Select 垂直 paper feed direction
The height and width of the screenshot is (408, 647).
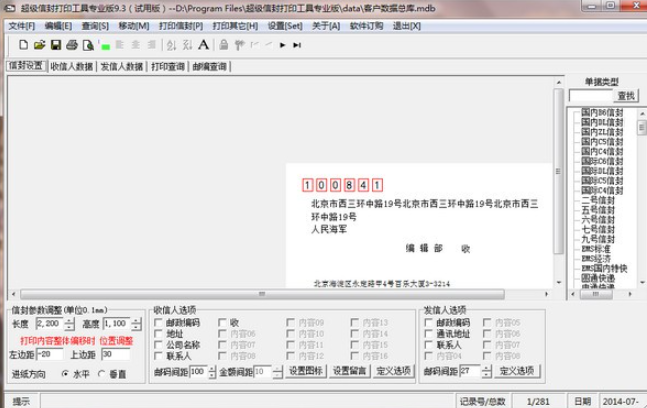coord(102,374)
